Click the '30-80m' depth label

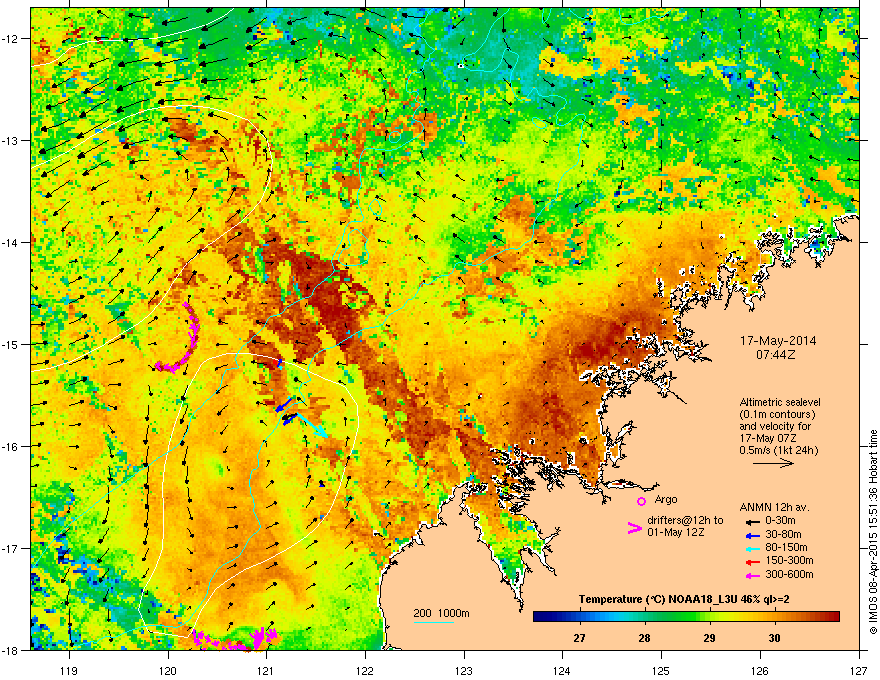783,535
